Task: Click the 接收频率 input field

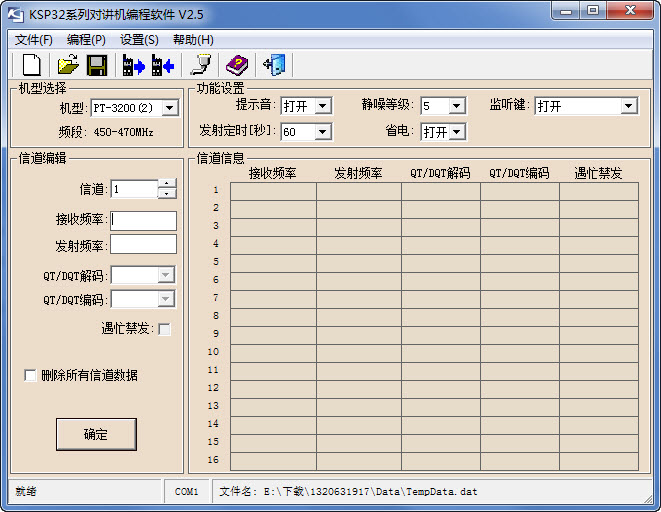Action: click(143, 220)
